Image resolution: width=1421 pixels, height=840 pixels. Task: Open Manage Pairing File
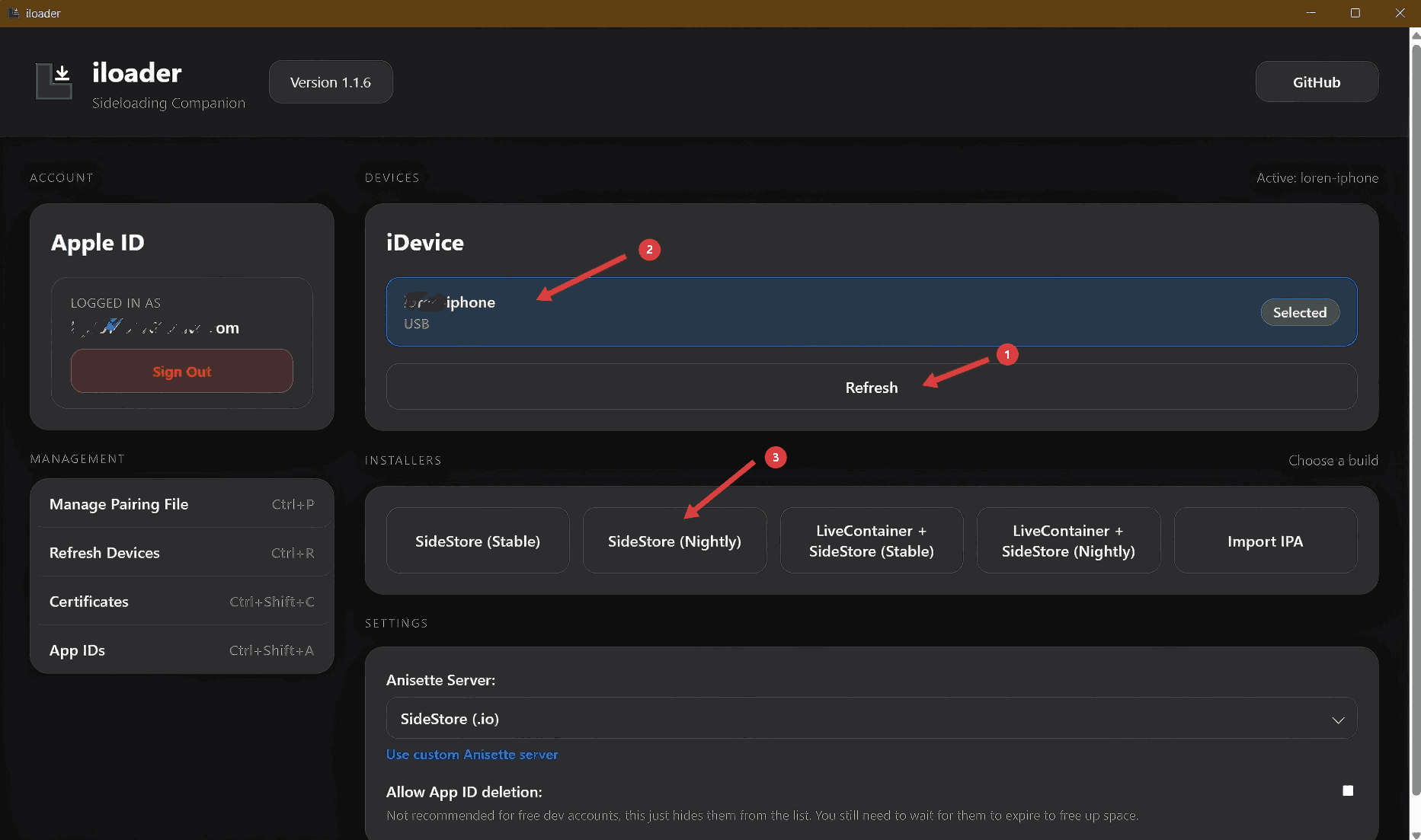tap(181, 504)
